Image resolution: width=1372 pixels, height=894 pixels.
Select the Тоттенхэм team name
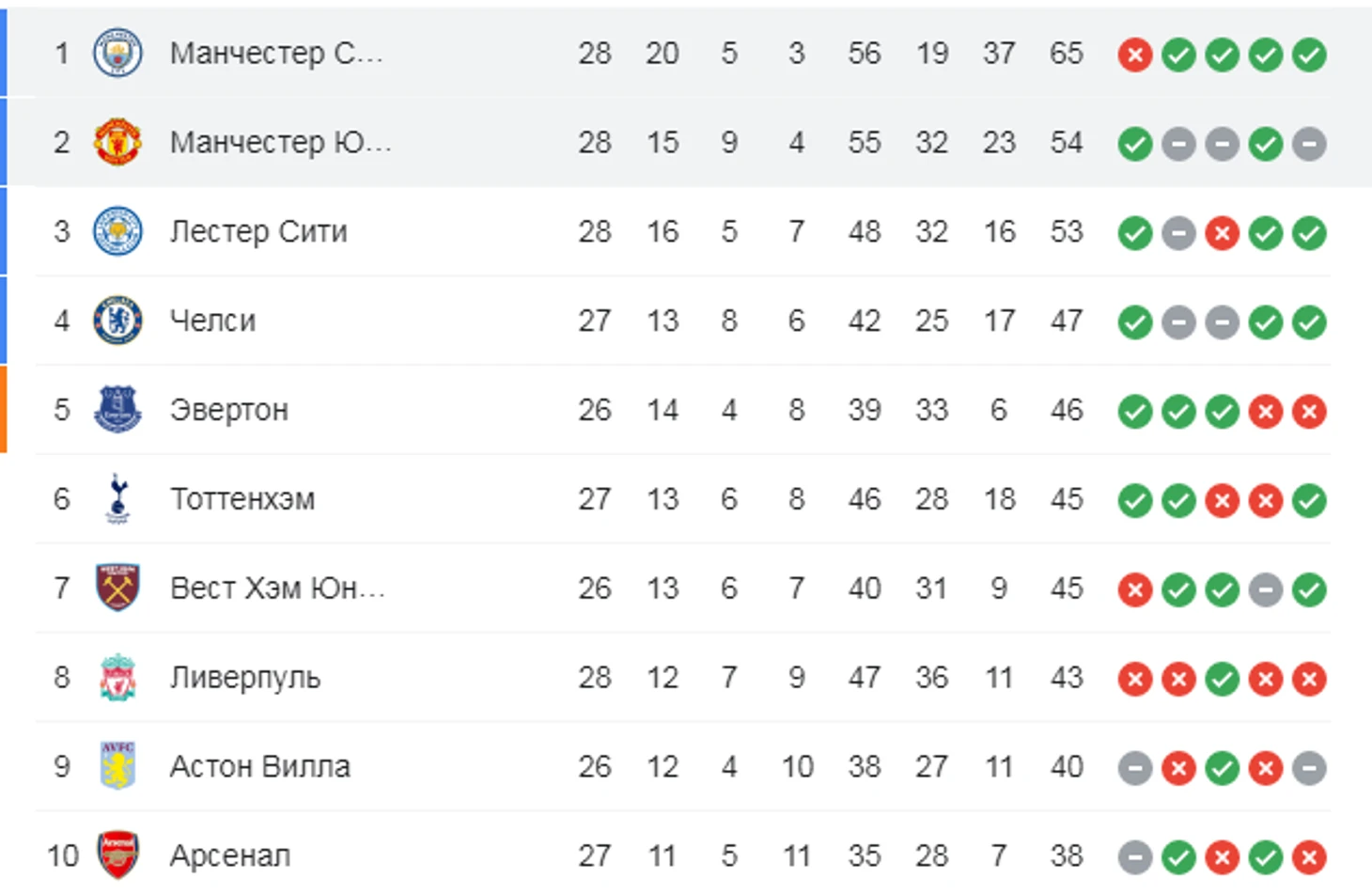click(x=242, y=498)
